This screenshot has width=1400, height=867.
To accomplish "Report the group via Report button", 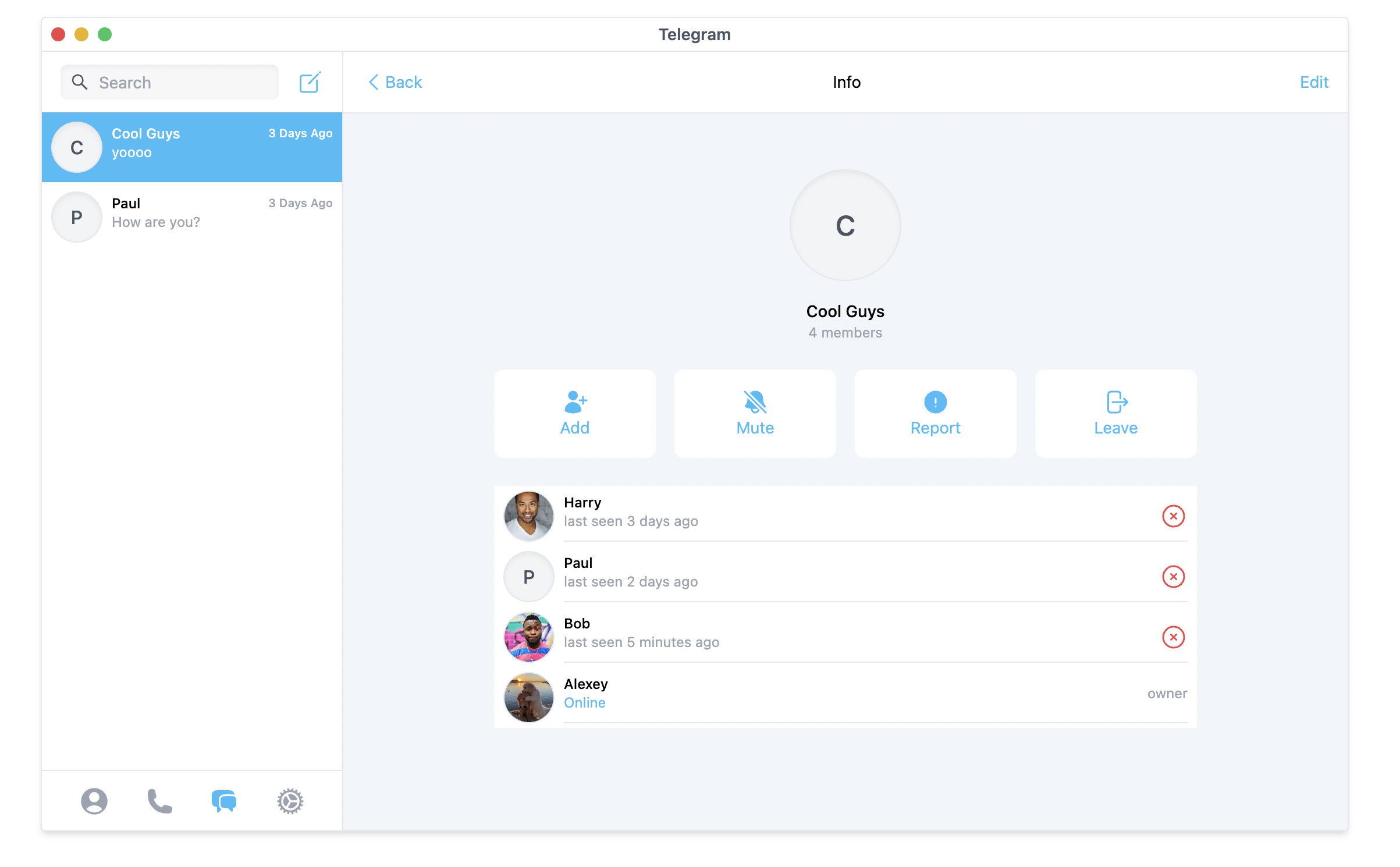I will tap(935, 413).
